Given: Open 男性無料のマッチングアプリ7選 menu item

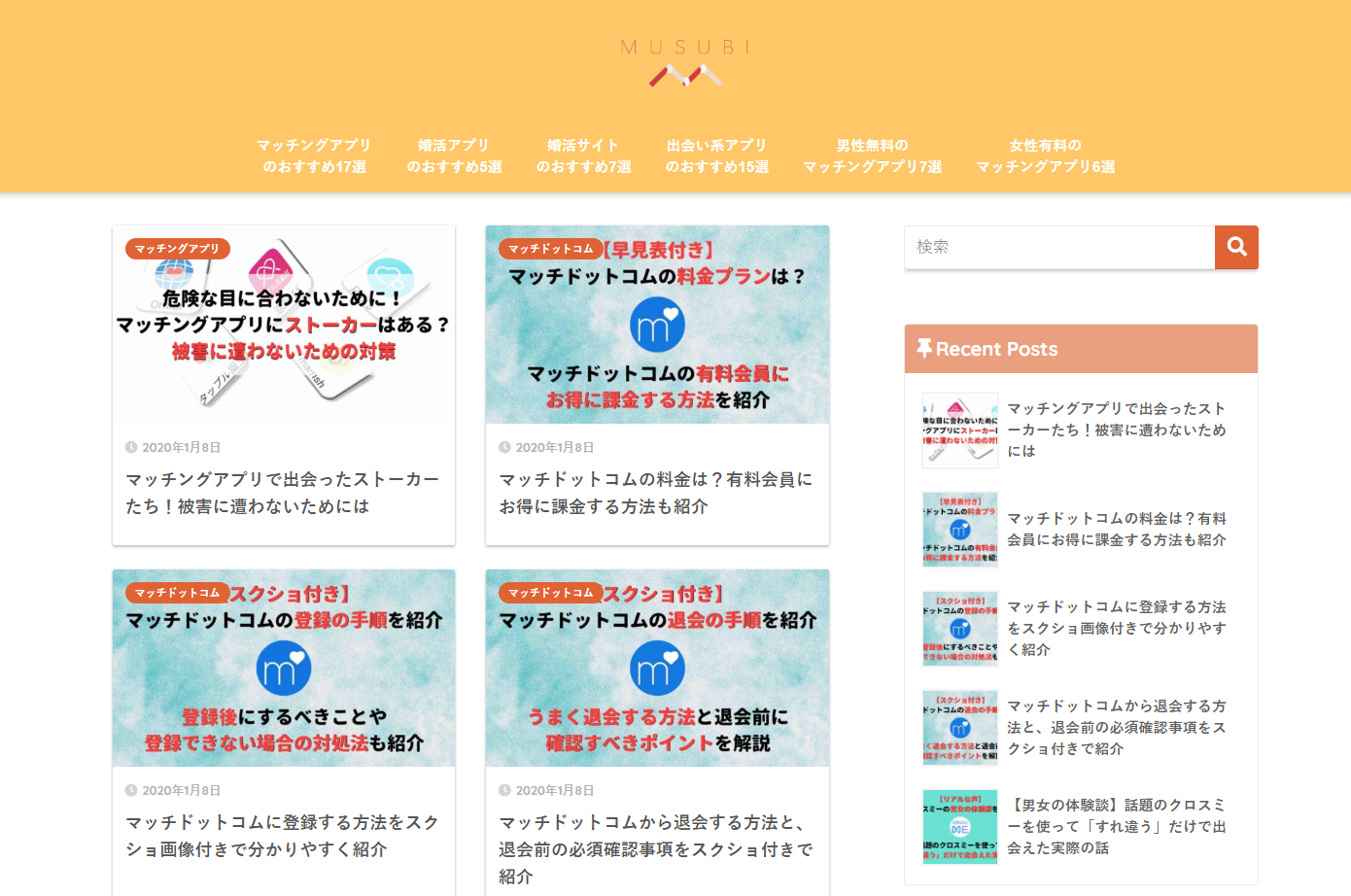Looking at the screenshot, I should (x=872, y=155).
